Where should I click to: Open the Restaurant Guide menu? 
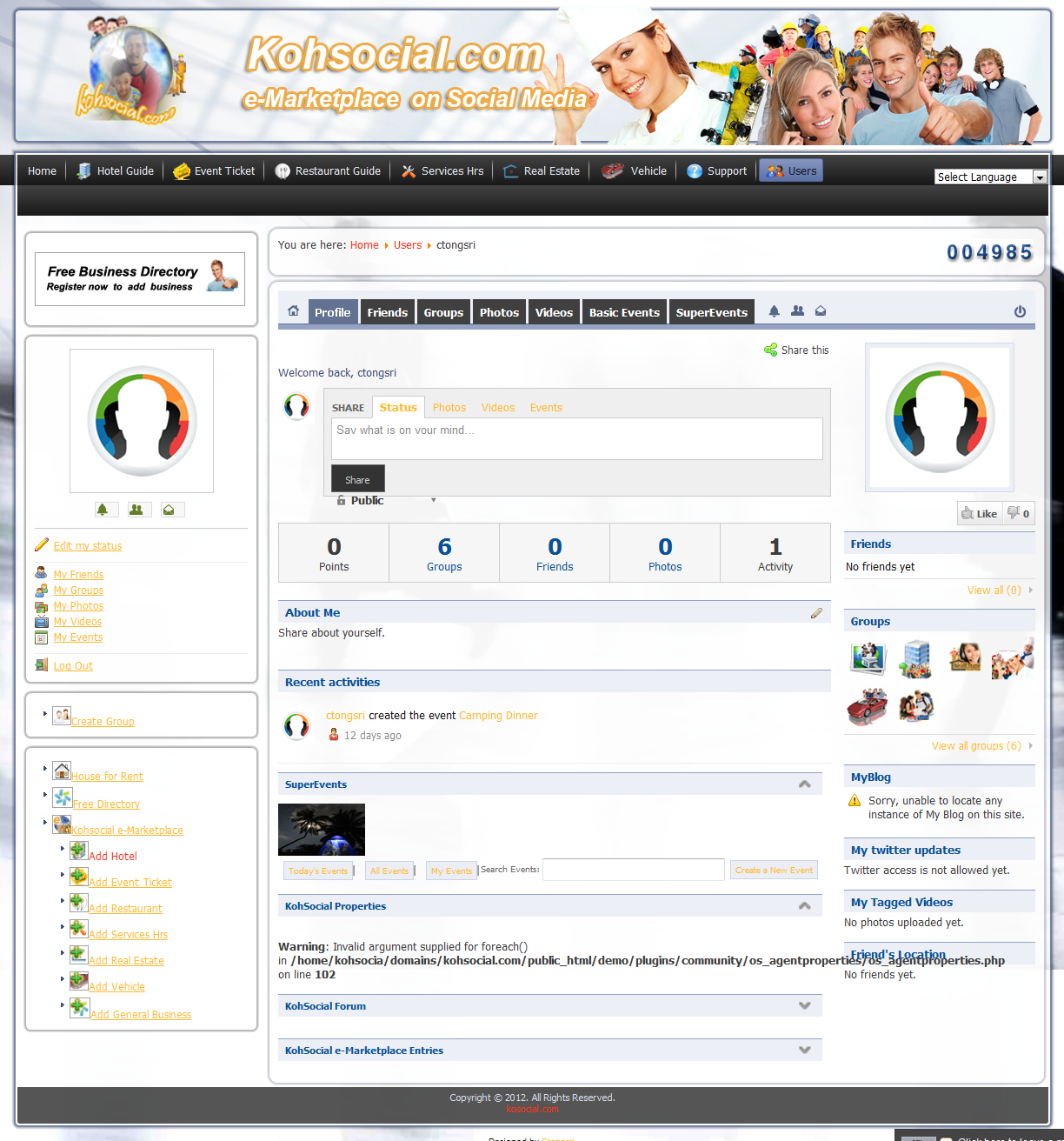click(328, 171)
